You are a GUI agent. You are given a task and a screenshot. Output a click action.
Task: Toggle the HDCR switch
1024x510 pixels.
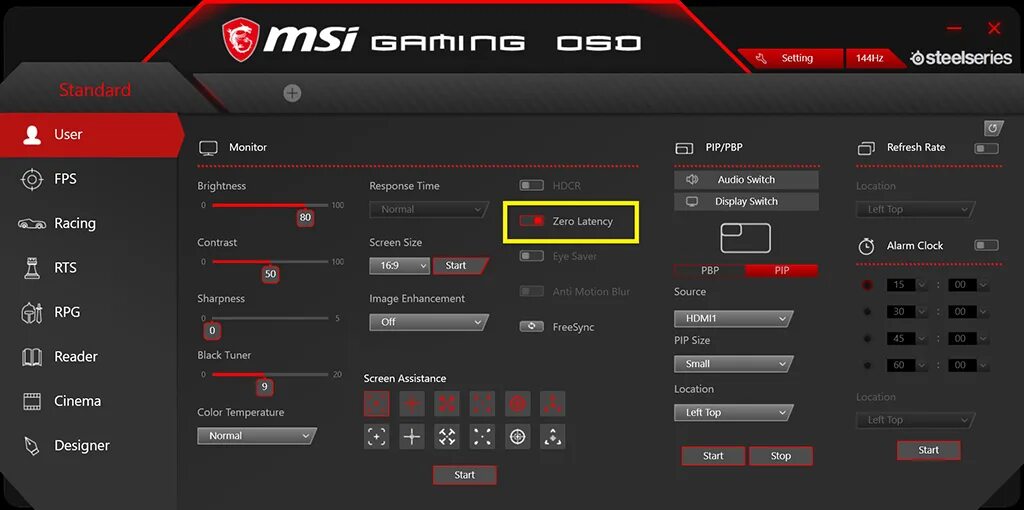tap(532, 185)
